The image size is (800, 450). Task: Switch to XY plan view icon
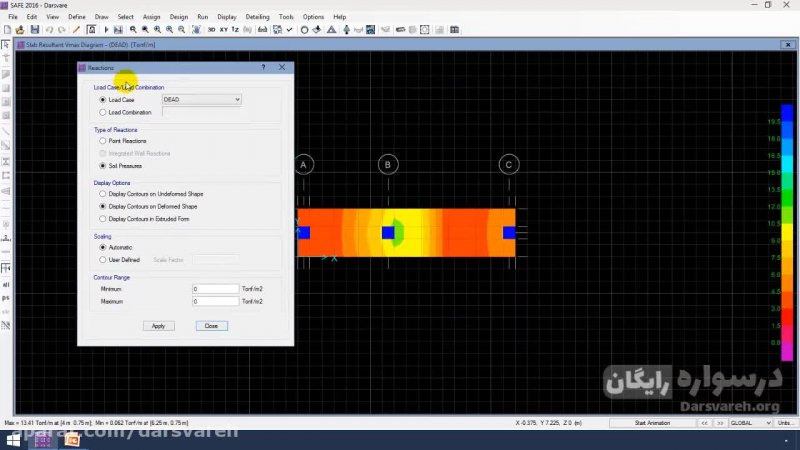224,30
